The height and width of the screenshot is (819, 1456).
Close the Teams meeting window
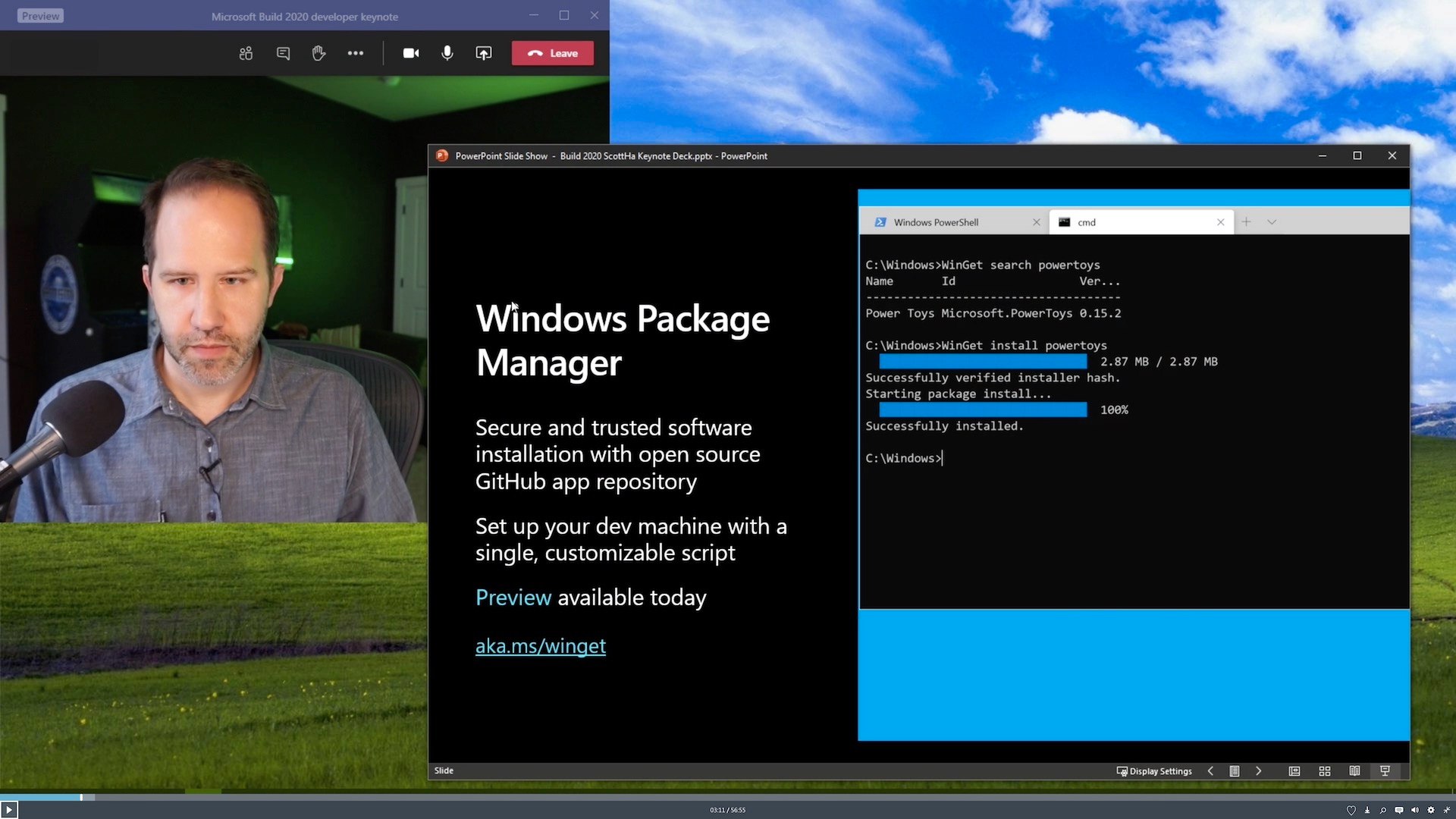pyautogui.click(x=595, y=15)
